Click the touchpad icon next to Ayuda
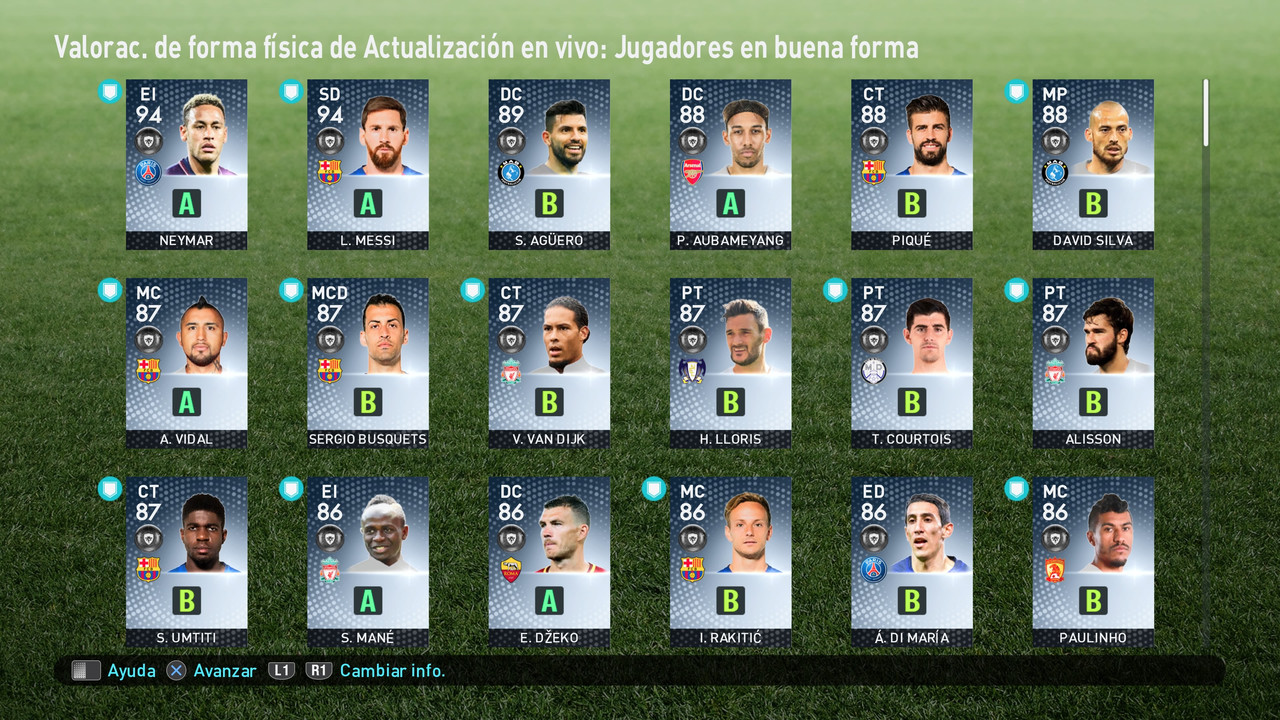This screenshot has height=720, width=1280. point(86,671)
